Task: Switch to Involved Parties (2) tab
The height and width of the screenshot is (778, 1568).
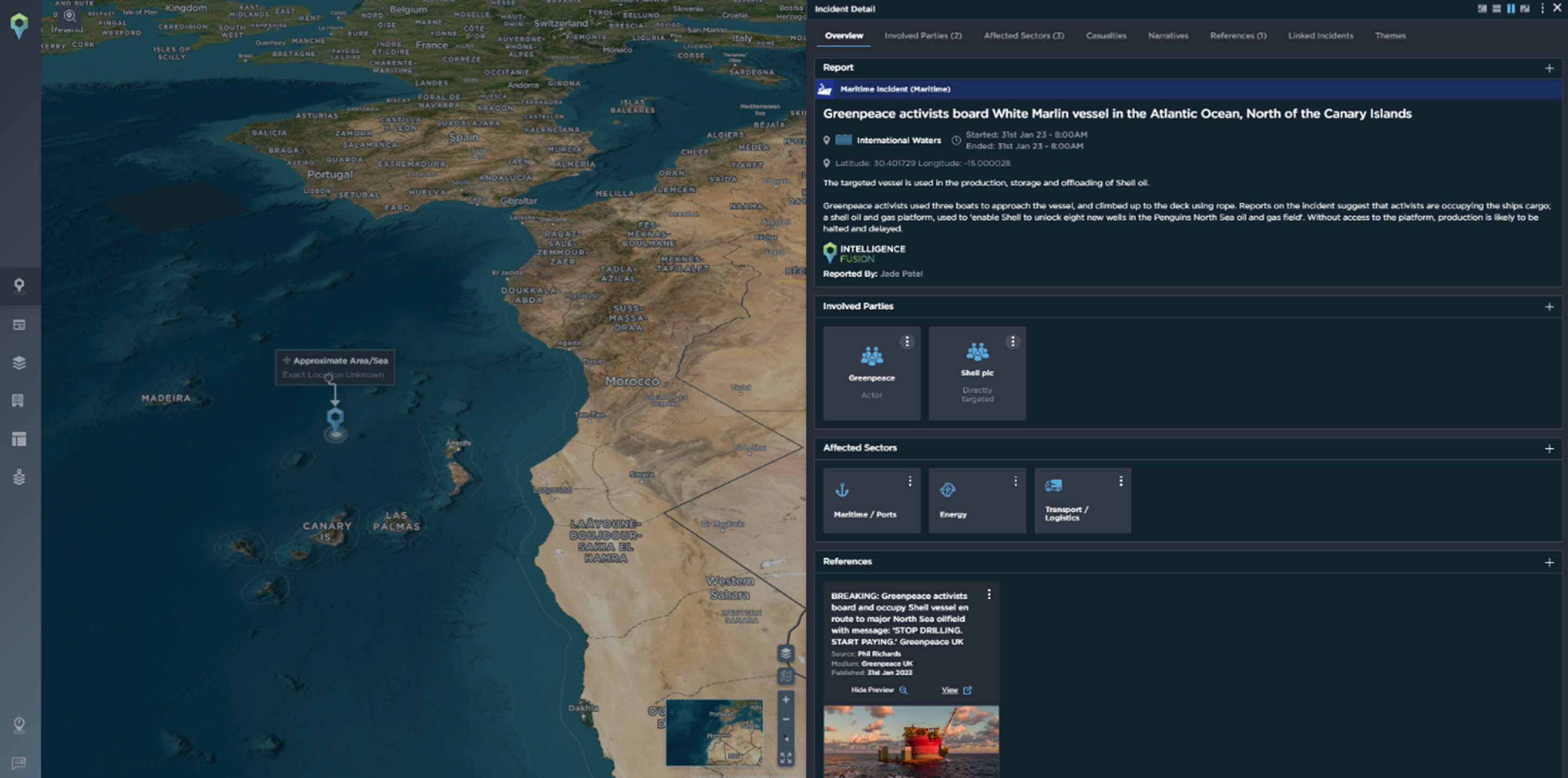Action: (923, 36)
